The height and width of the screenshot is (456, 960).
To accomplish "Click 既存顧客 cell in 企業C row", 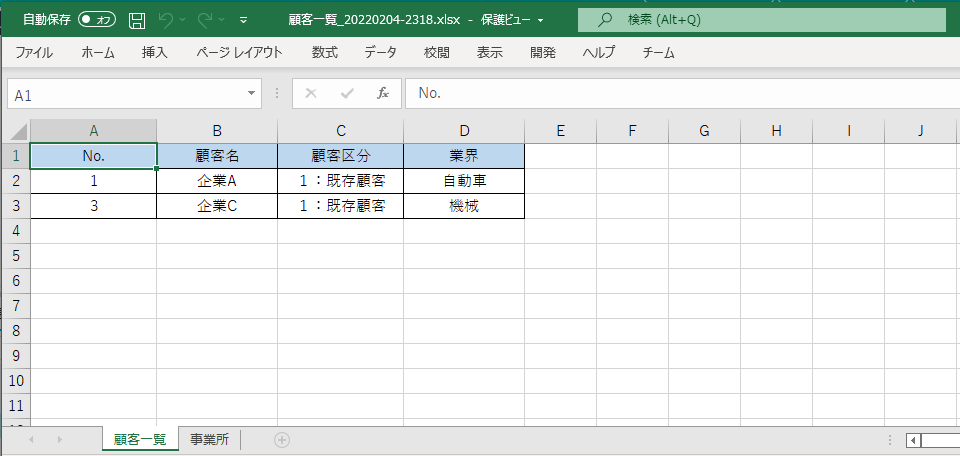I will pyautogui.click(x=341, y=206).
